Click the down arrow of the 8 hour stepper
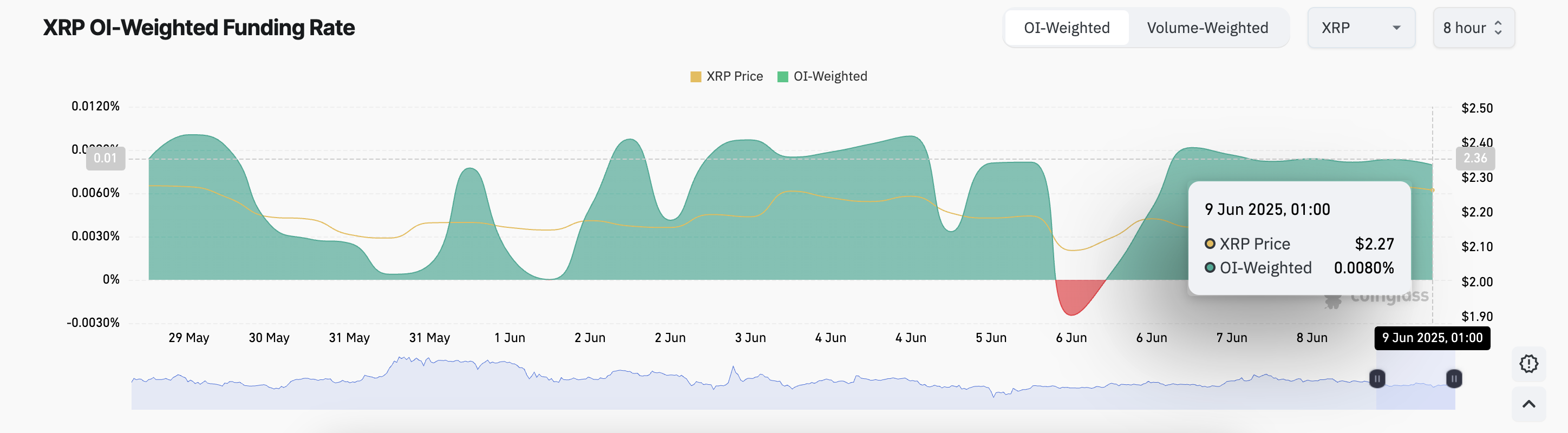 (x=1498, y=32)
